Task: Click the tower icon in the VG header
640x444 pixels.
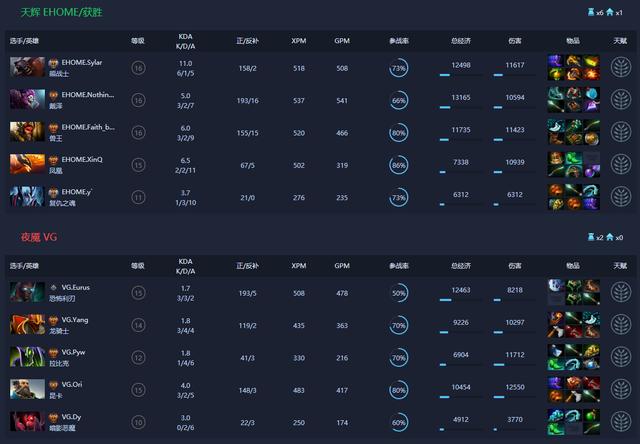Action: pos(591,237)
